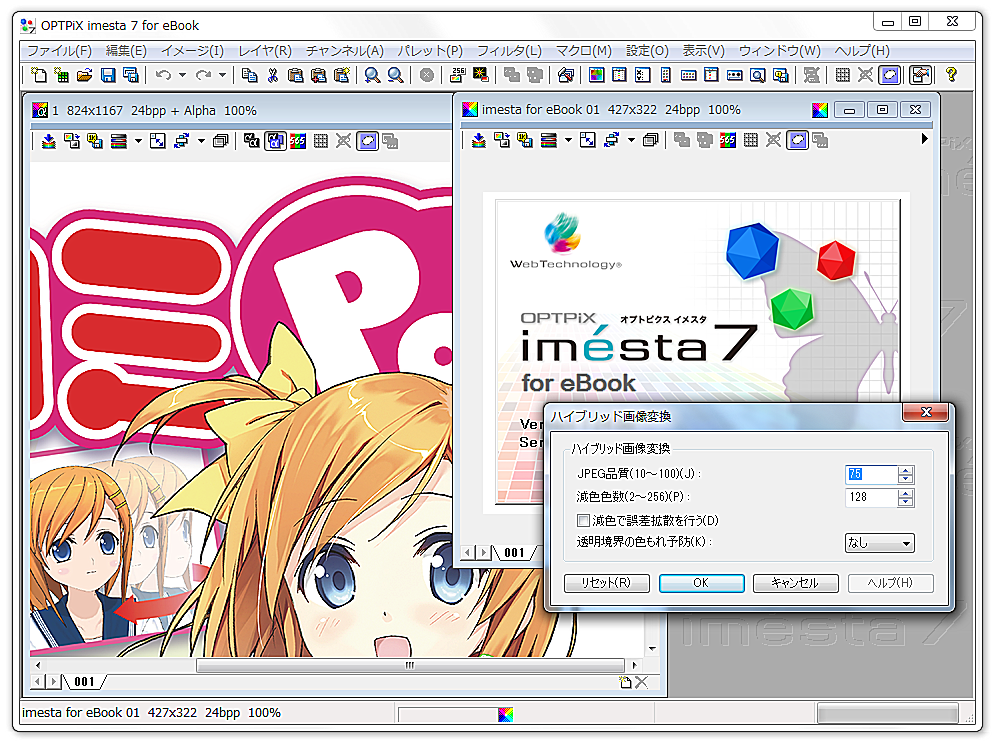Toggle the highlighted preview icon in window 1 toolbar
Viewport: 998px width, 745px height.
[x=368, y=141]
